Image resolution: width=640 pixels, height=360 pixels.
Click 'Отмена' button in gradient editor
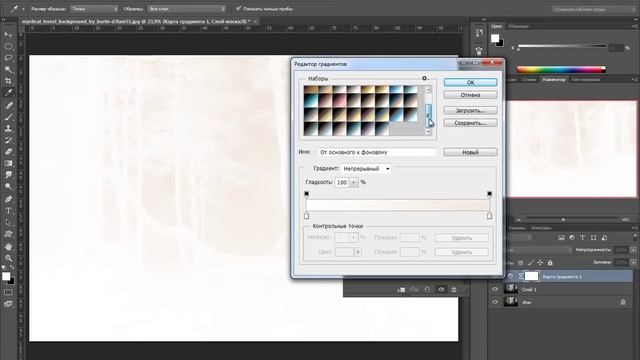470,95
